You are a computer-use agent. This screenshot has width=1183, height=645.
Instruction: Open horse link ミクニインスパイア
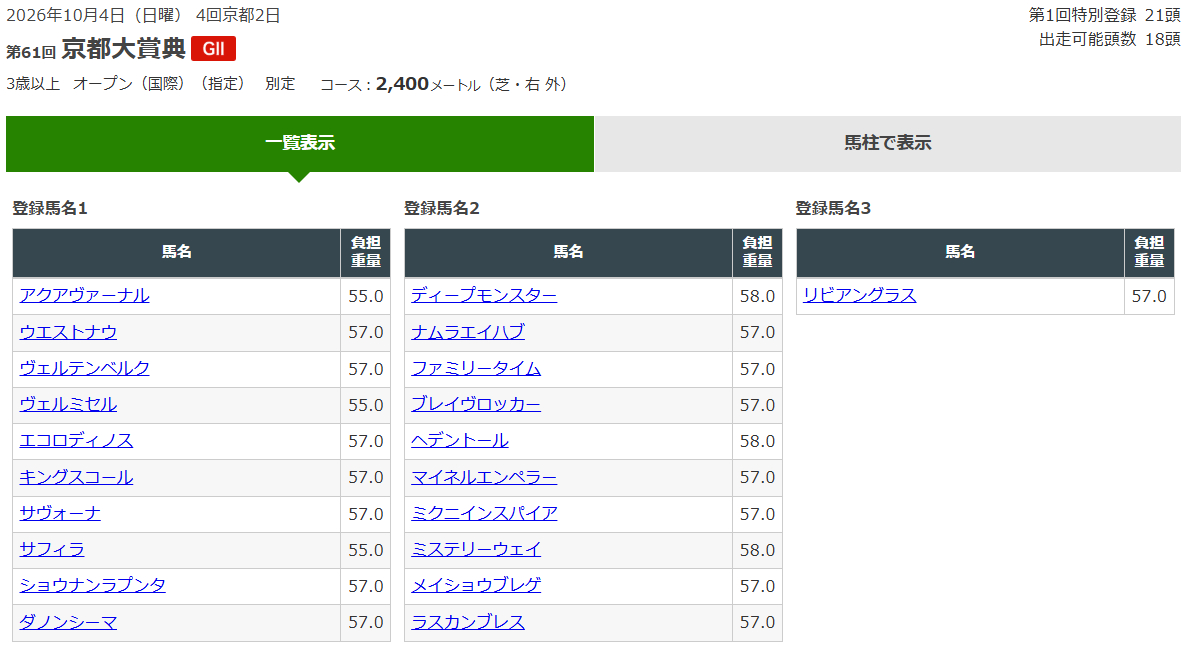[x=484, y=514]
